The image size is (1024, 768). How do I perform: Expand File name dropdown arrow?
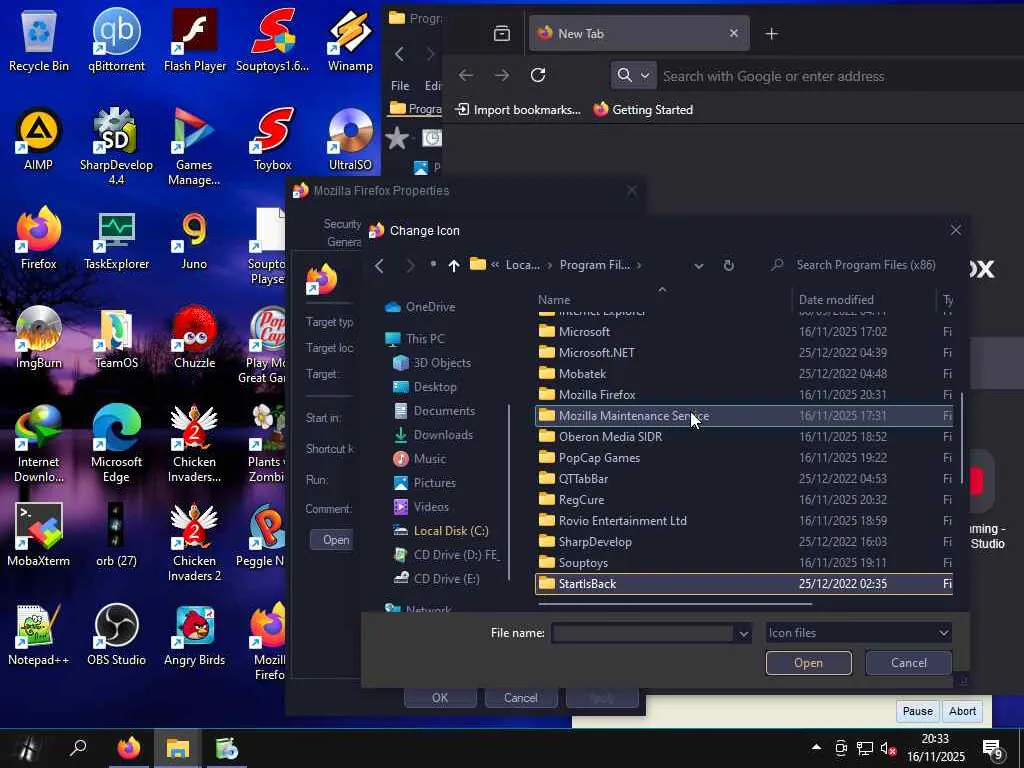pos(743,633)
